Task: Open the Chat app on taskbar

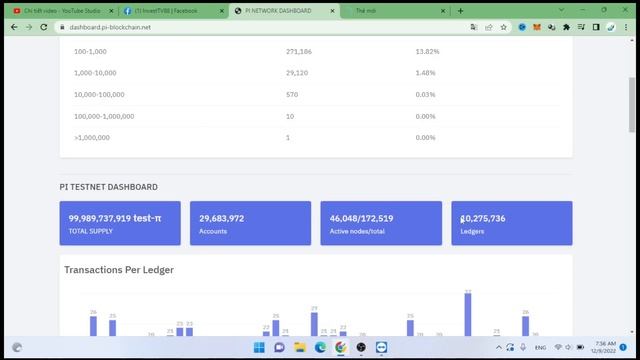Action: click(x=280, y=347)
